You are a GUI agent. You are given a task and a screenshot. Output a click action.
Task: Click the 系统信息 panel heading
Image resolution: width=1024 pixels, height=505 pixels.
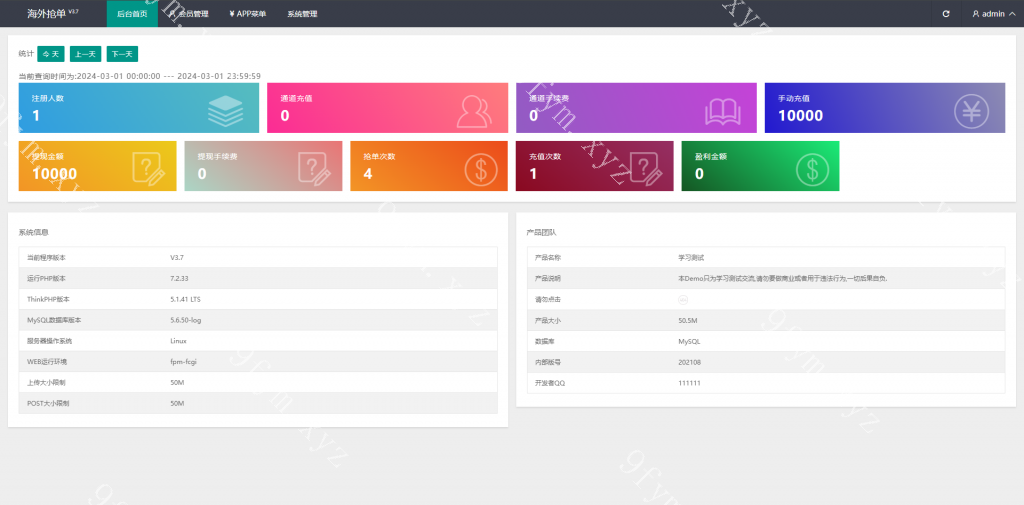(34, 232)
